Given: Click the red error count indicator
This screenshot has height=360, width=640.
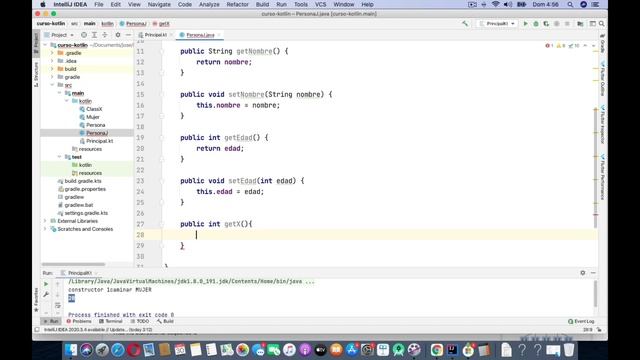Looking at the screenshot, I should pos(549,46).
